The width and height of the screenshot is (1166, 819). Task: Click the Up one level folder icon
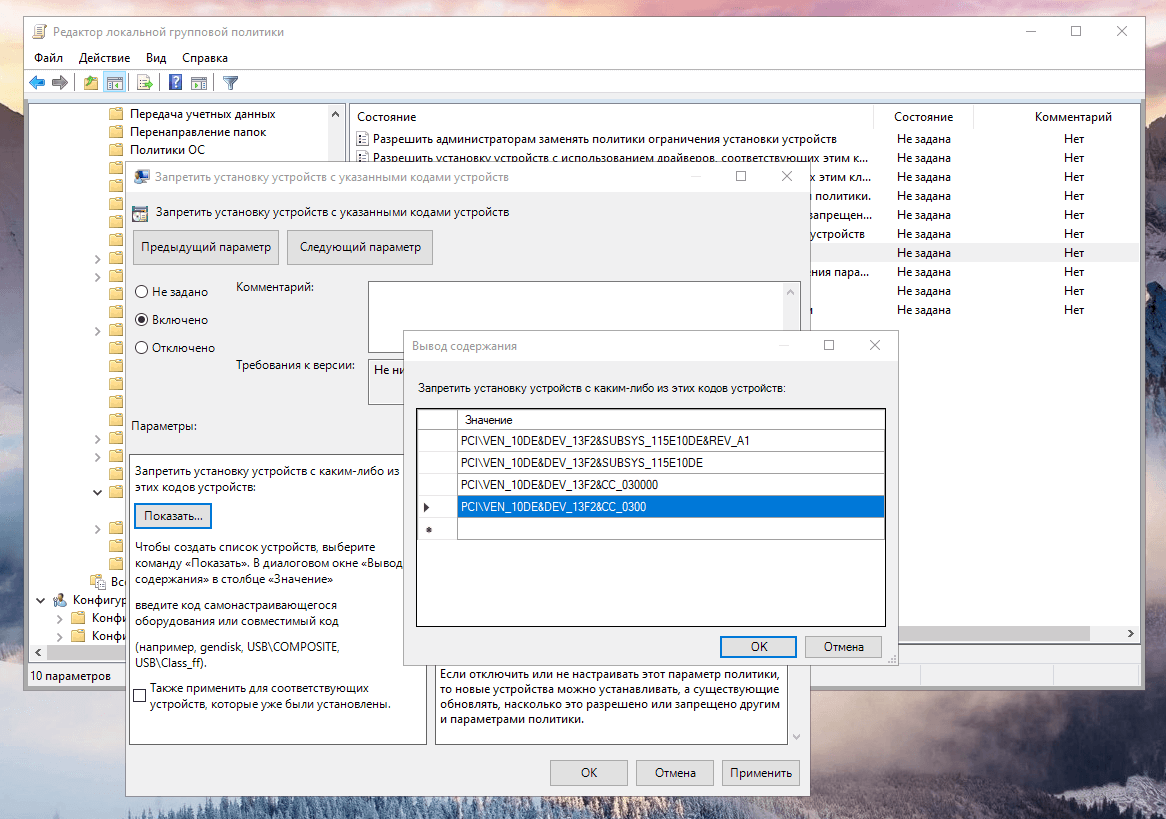[x=91, y=83]
